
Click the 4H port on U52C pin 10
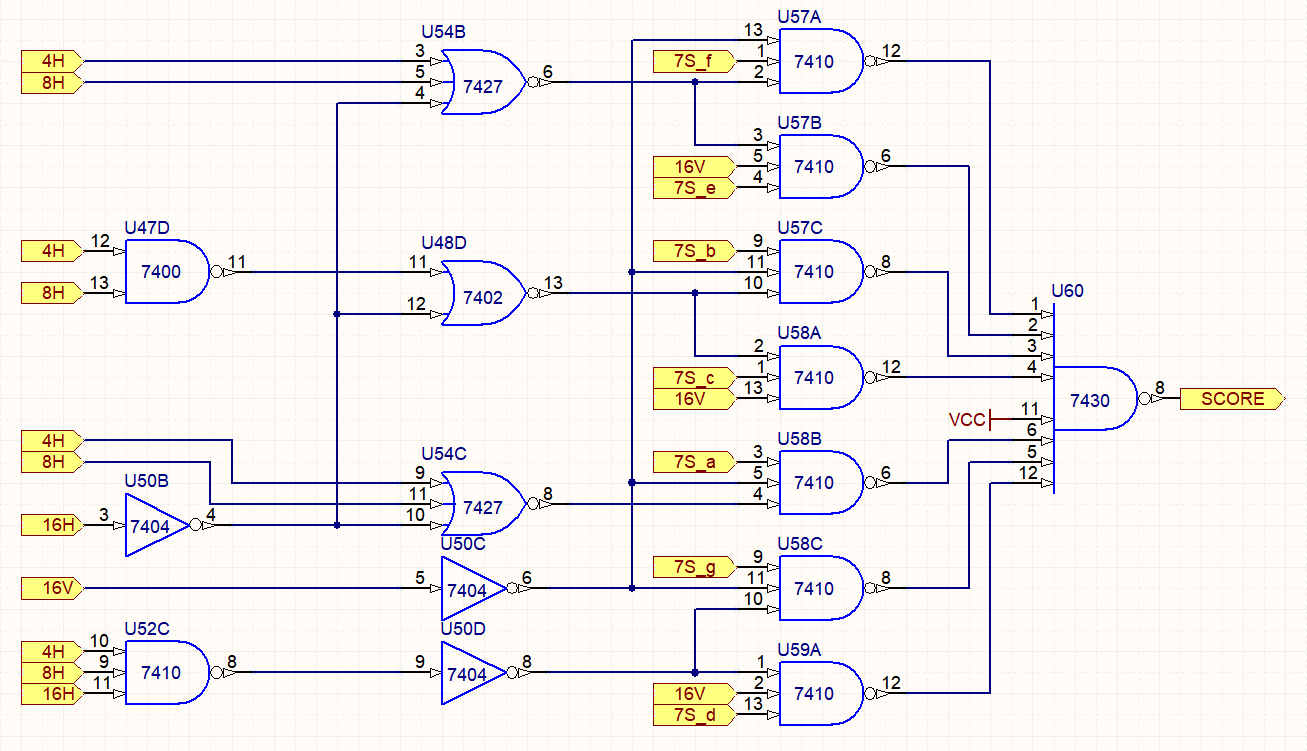point(53,651)
